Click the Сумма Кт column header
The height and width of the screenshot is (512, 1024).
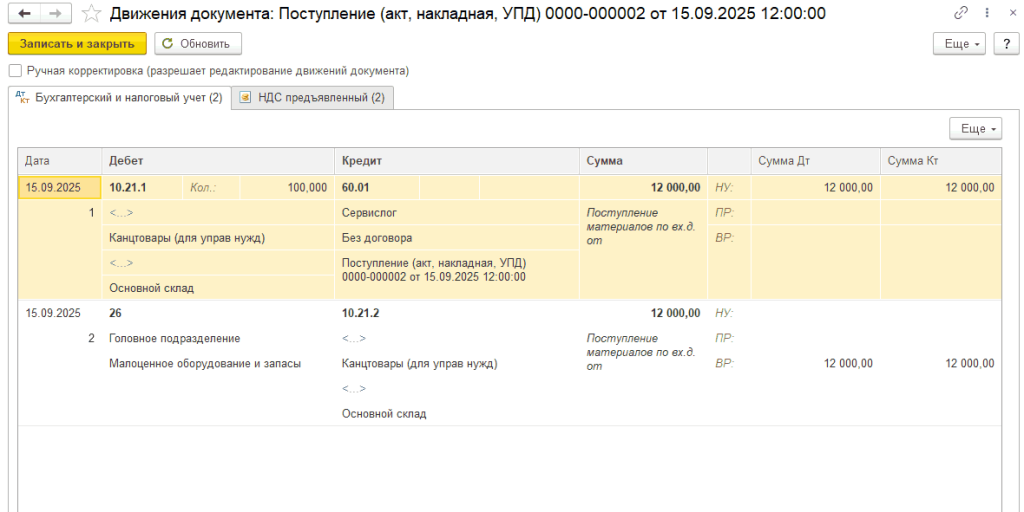pos(940,161)
